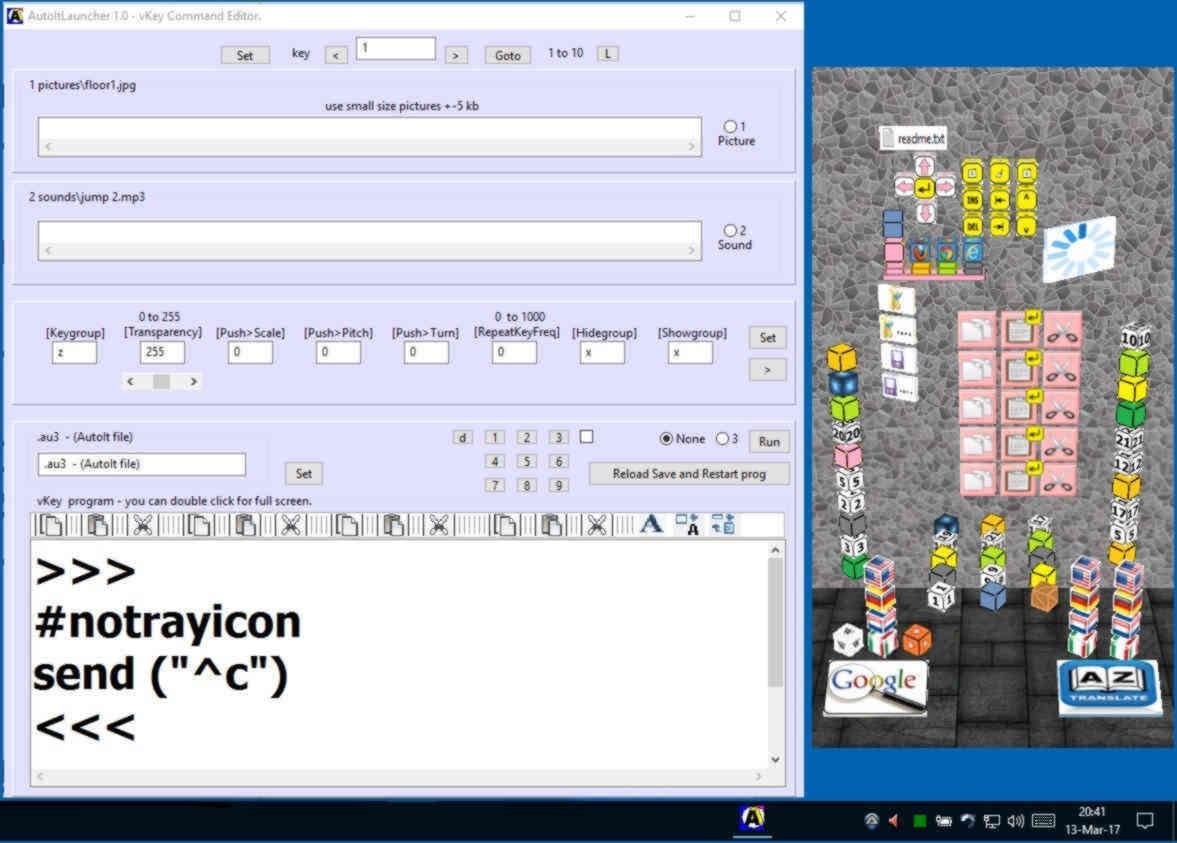The height and width of the screenshot is (843, 1177).
Task: Click the key number input field showing 1
Action: (x=396, y=49)
